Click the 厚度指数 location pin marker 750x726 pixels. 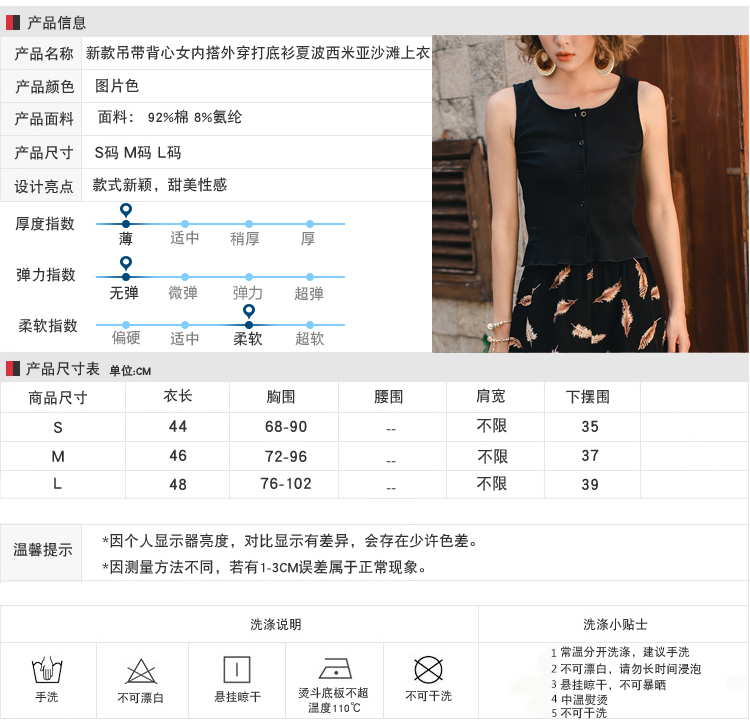click(126, 210)
